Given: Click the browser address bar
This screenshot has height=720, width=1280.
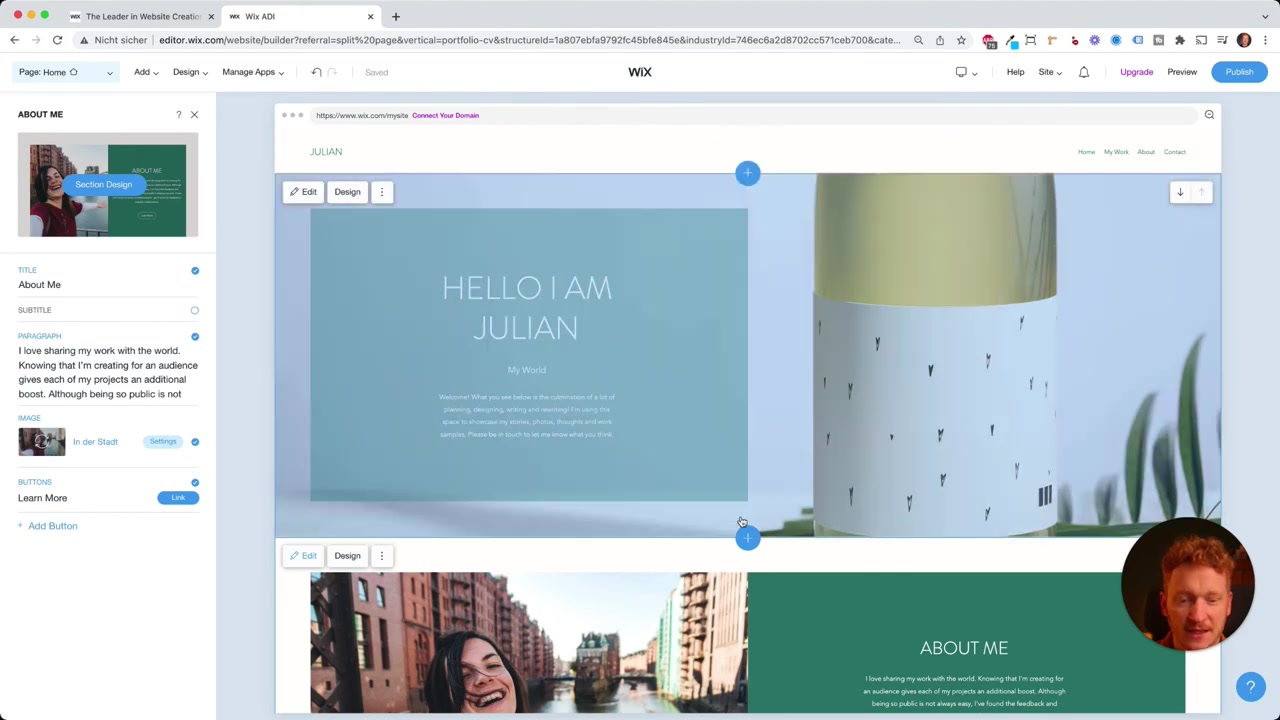Looking at the screenshot, I should coord(530,40).
